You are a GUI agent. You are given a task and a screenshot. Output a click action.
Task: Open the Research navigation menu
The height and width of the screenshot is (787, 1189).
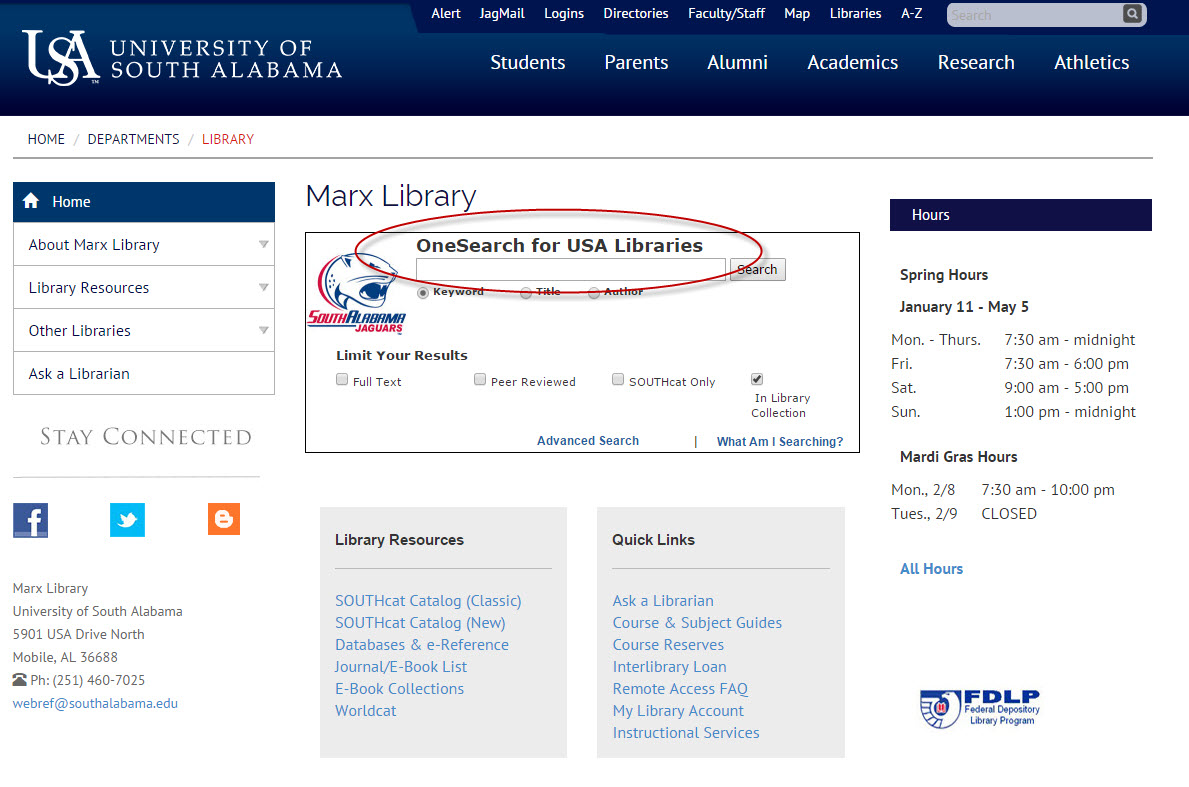pyautogui.click(x=976, y=62)
